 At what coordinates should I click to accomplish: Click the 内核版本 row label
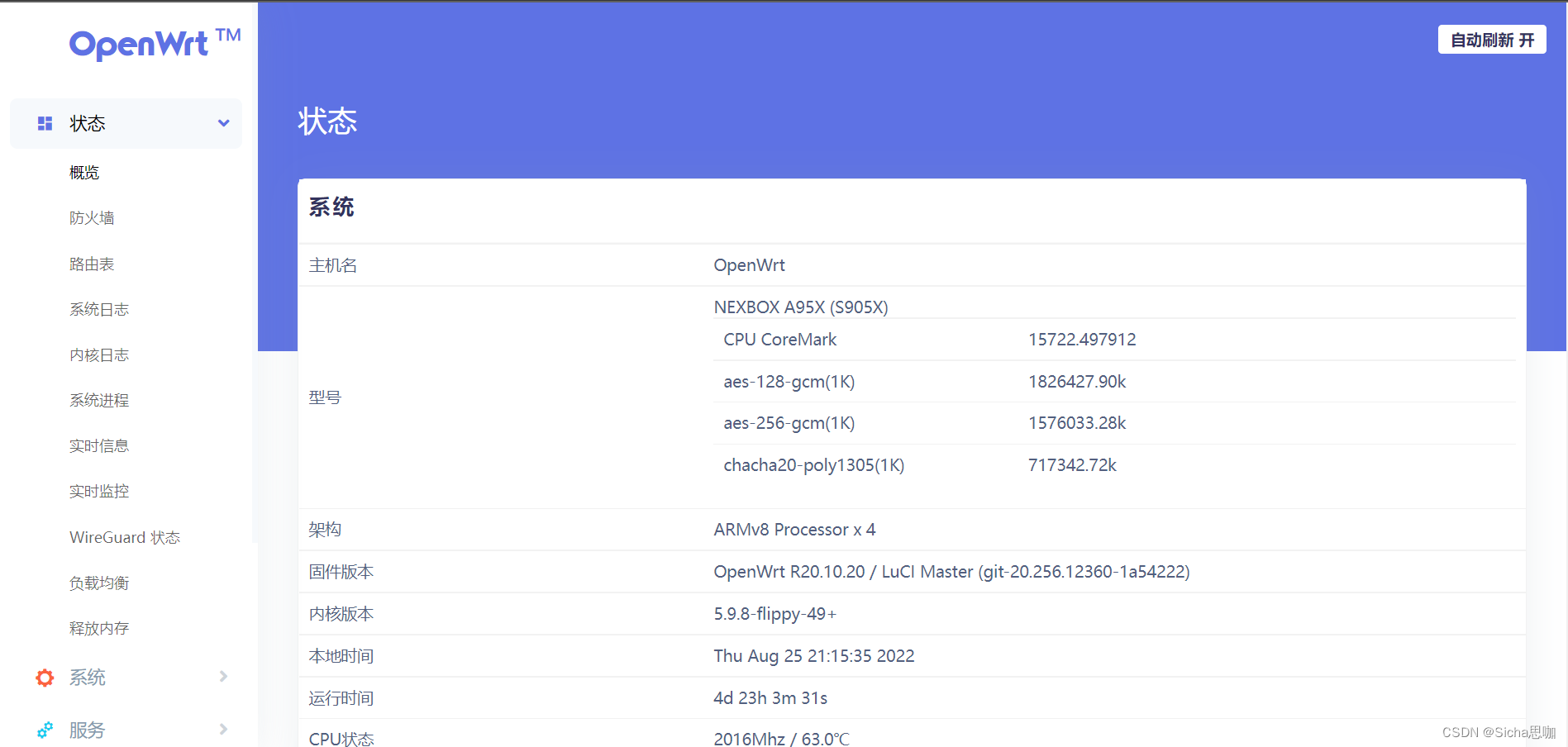(341, 614)
